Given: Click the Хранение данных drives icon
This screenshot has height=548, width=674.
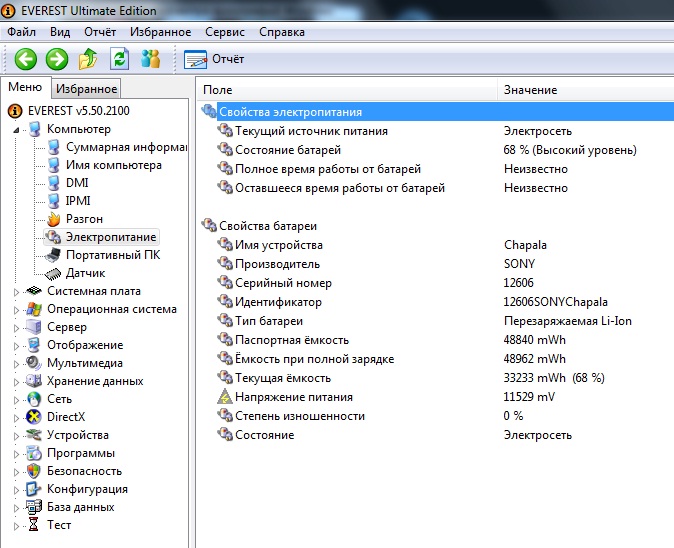Looking at the screenshot, I should click(34, 381).
